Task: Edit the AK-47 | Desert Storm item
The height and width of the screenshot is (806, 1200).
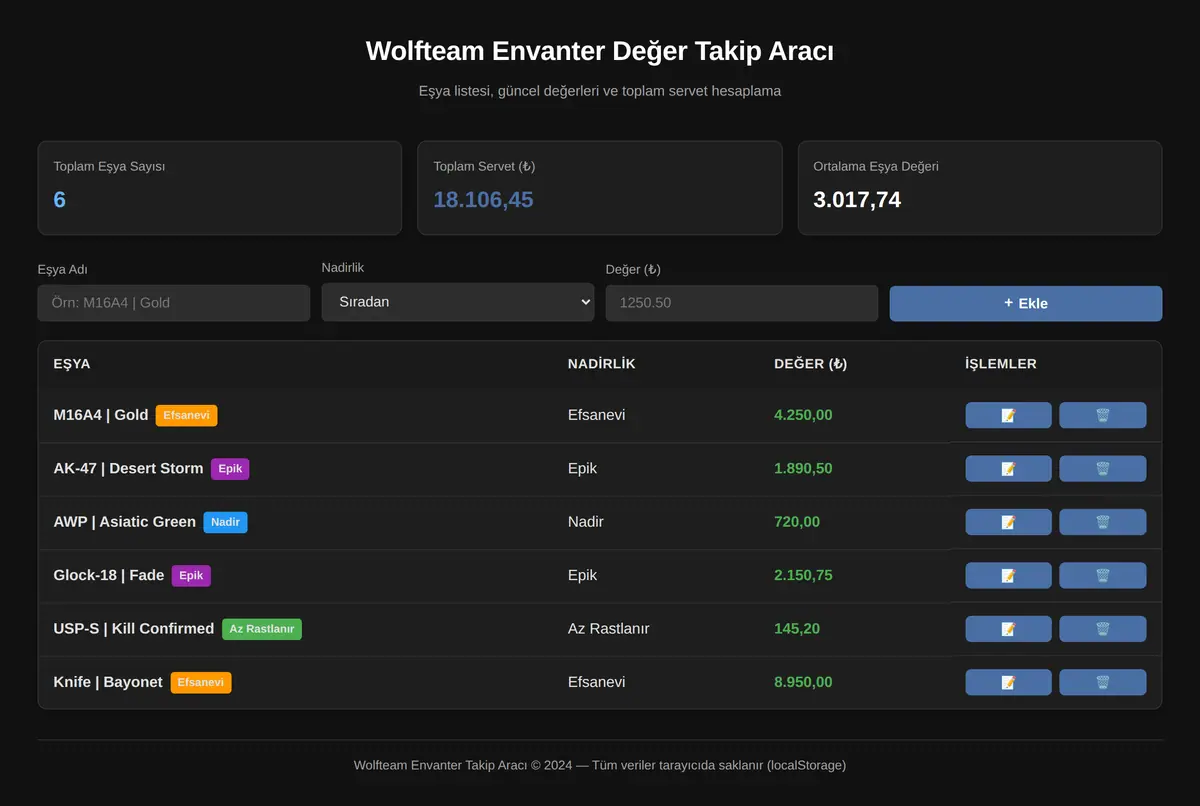Action: click(1008, 468)
